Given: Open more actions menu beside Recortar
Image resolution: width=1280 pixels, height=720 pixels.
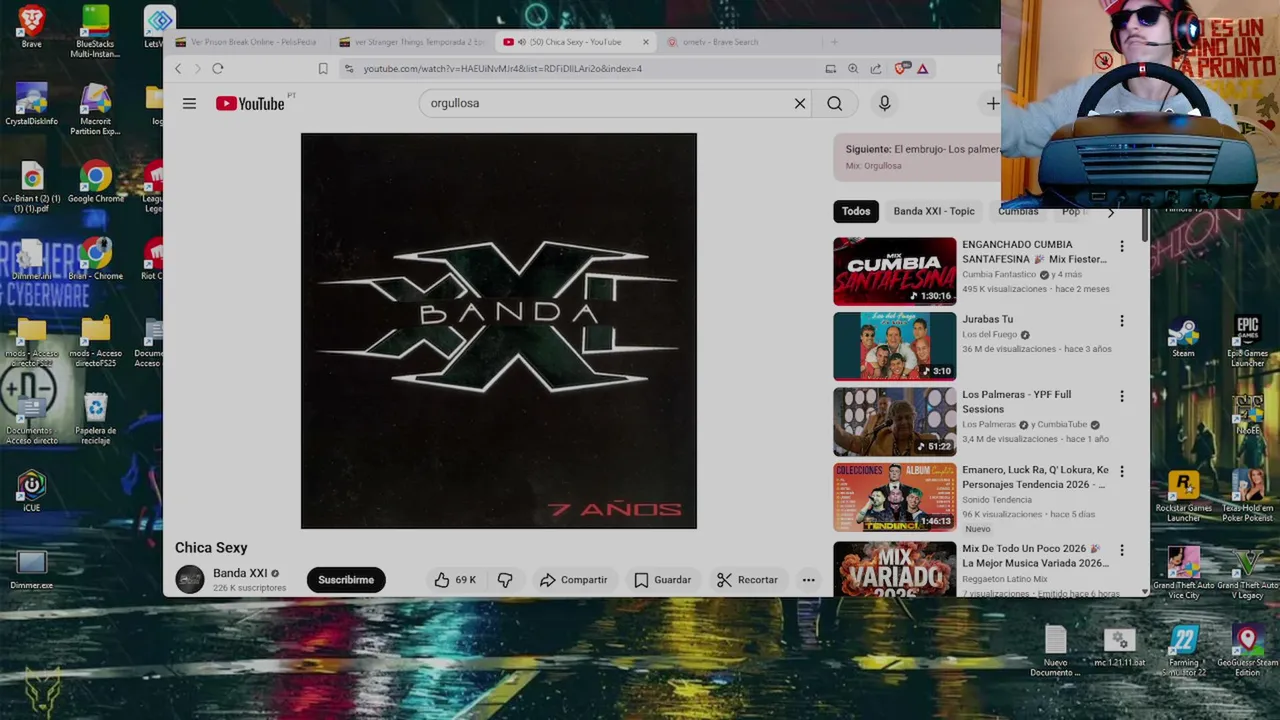Looking at the screenshot, I should (808, 580).
